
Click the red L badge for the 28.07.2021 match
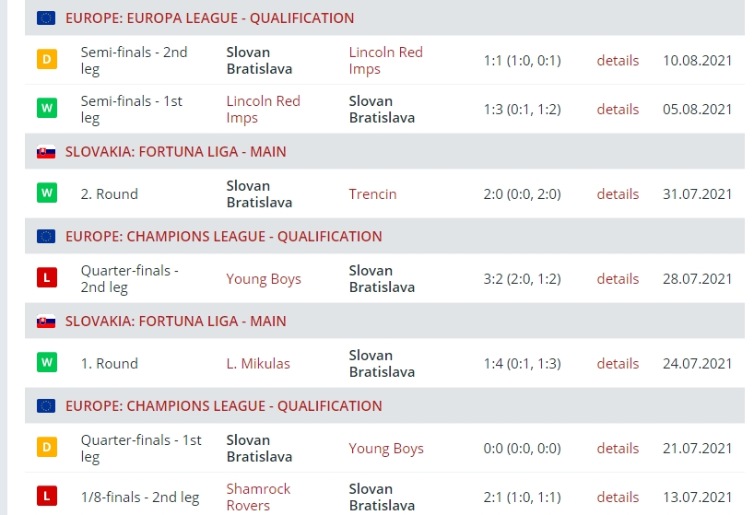point(46,279)
